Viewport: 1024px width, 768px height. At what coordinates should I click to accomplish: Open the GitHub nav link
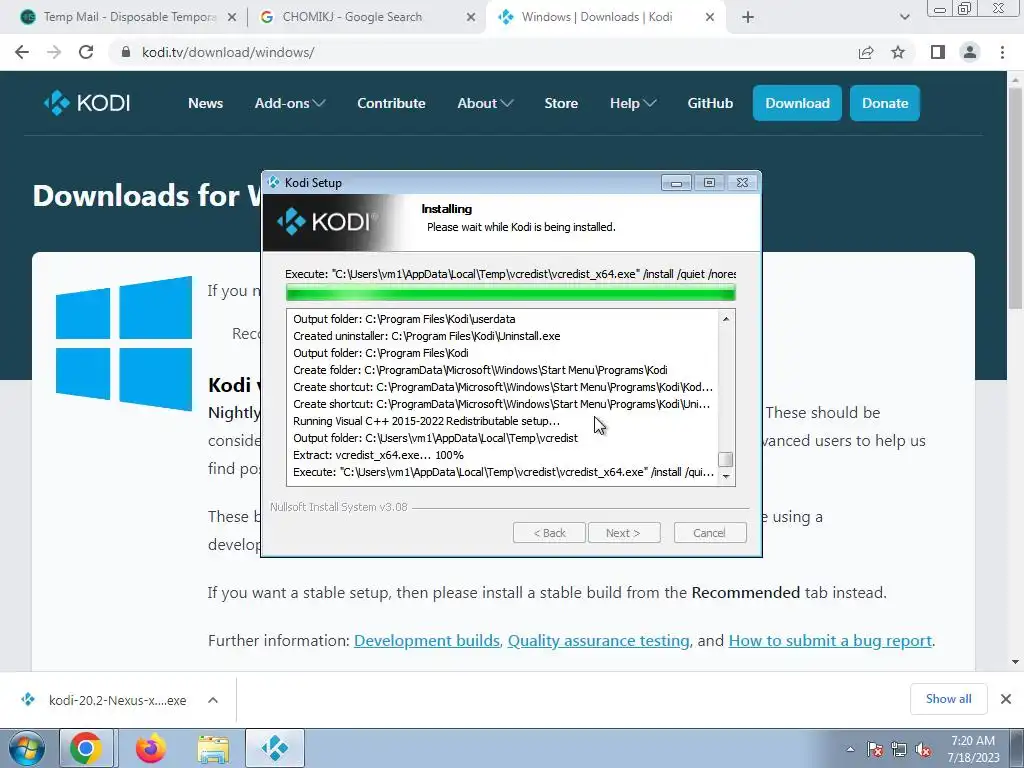(710, 103)
